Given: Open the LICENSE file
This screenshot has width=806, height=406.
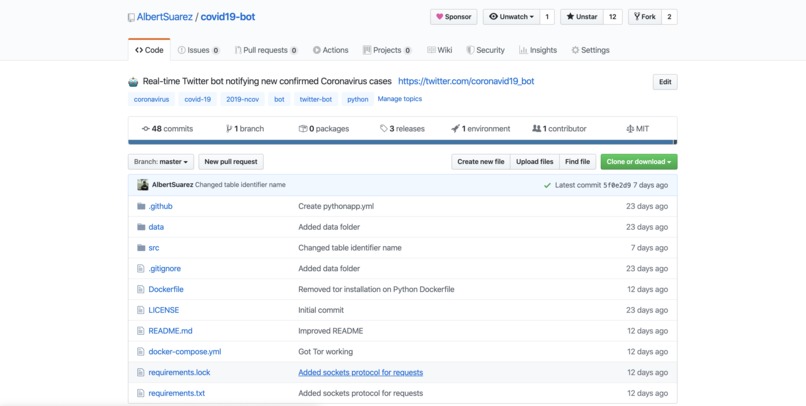Looking at the screenshot, I should click(x=164, y=310).
